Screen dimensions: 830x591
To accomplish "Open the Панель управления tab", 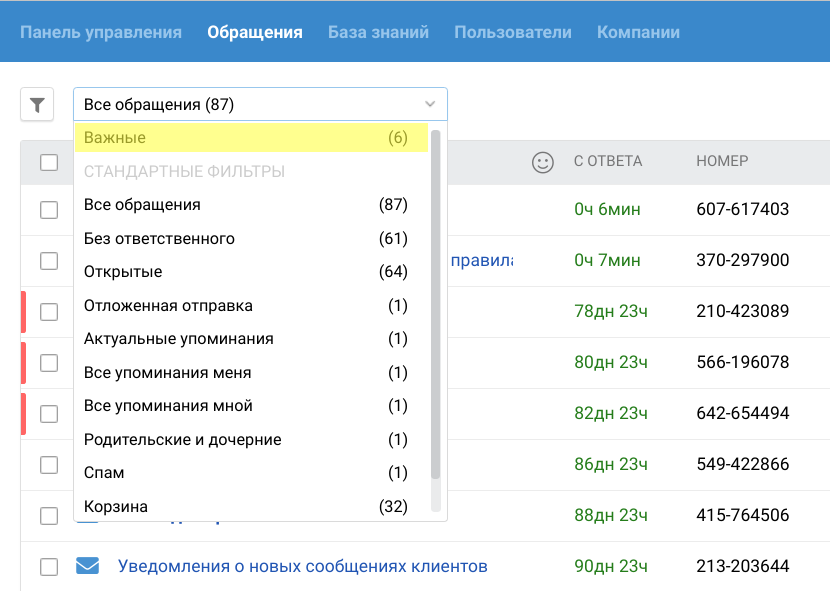I will click(x=101, y=32).
